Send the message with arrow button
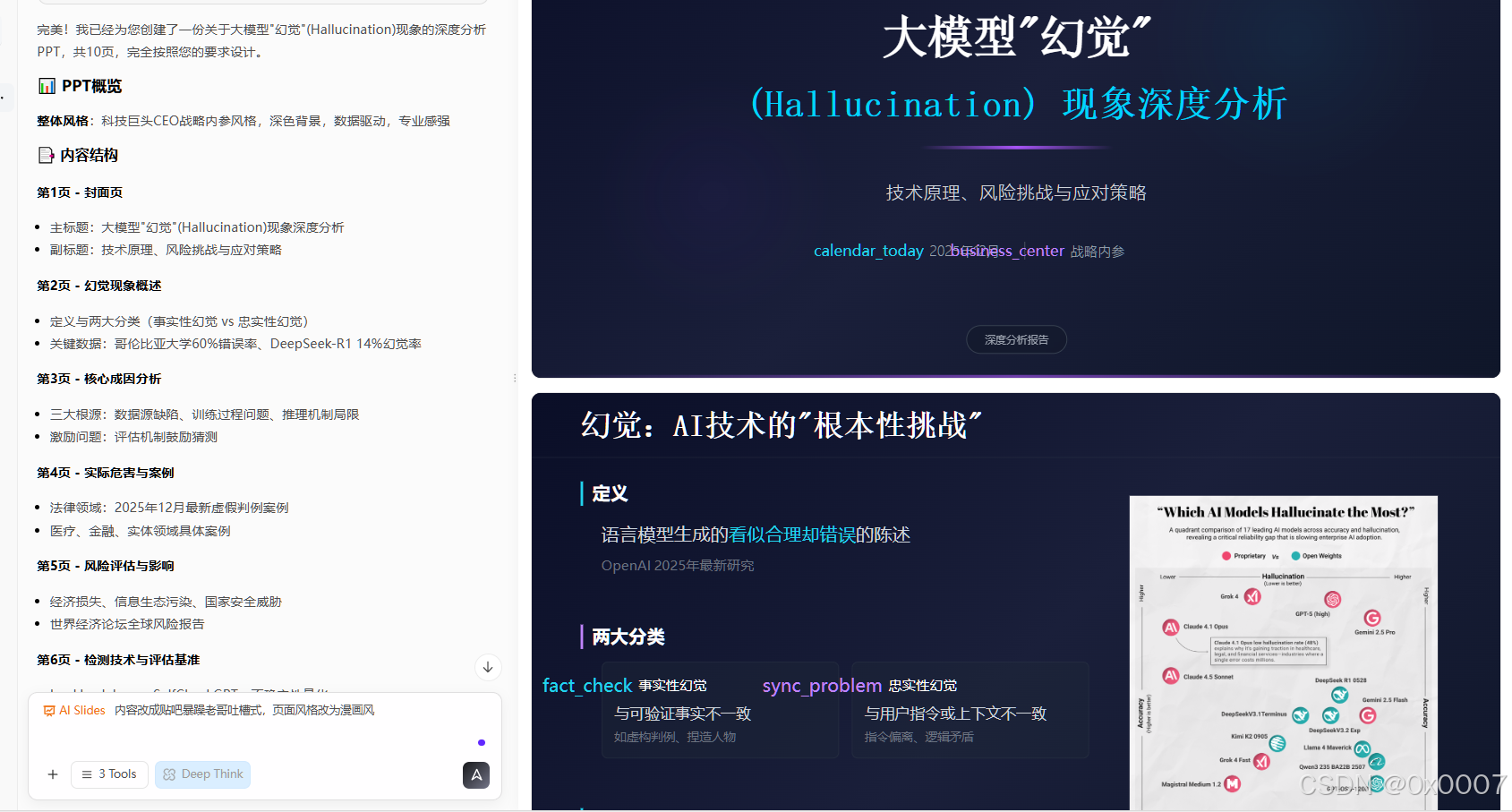The image size is (1512, 812). [x=476, y=775]
